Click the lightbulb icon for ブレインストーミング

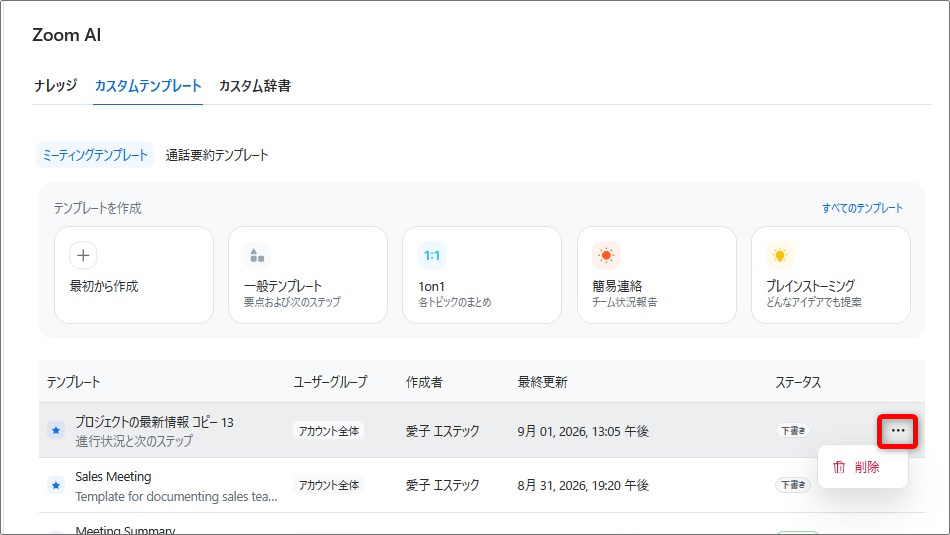[780, 256]
